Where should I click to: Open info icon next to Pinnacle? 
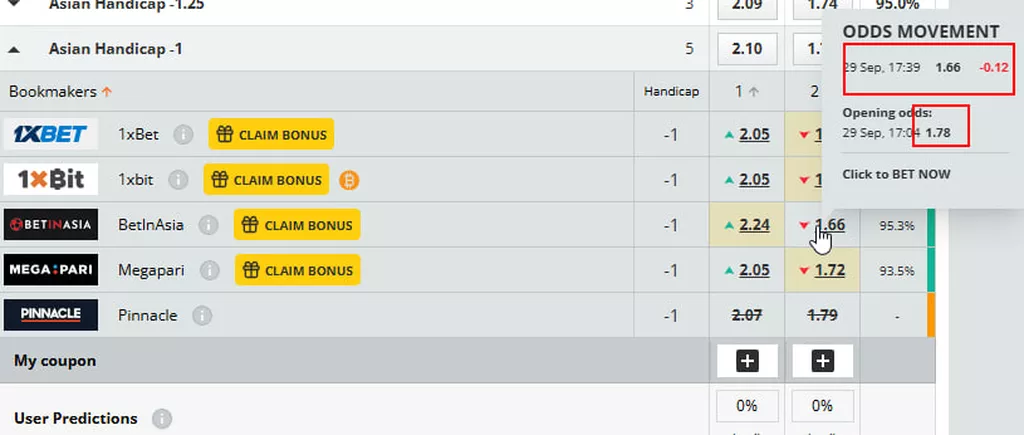(x=202, y=316)
